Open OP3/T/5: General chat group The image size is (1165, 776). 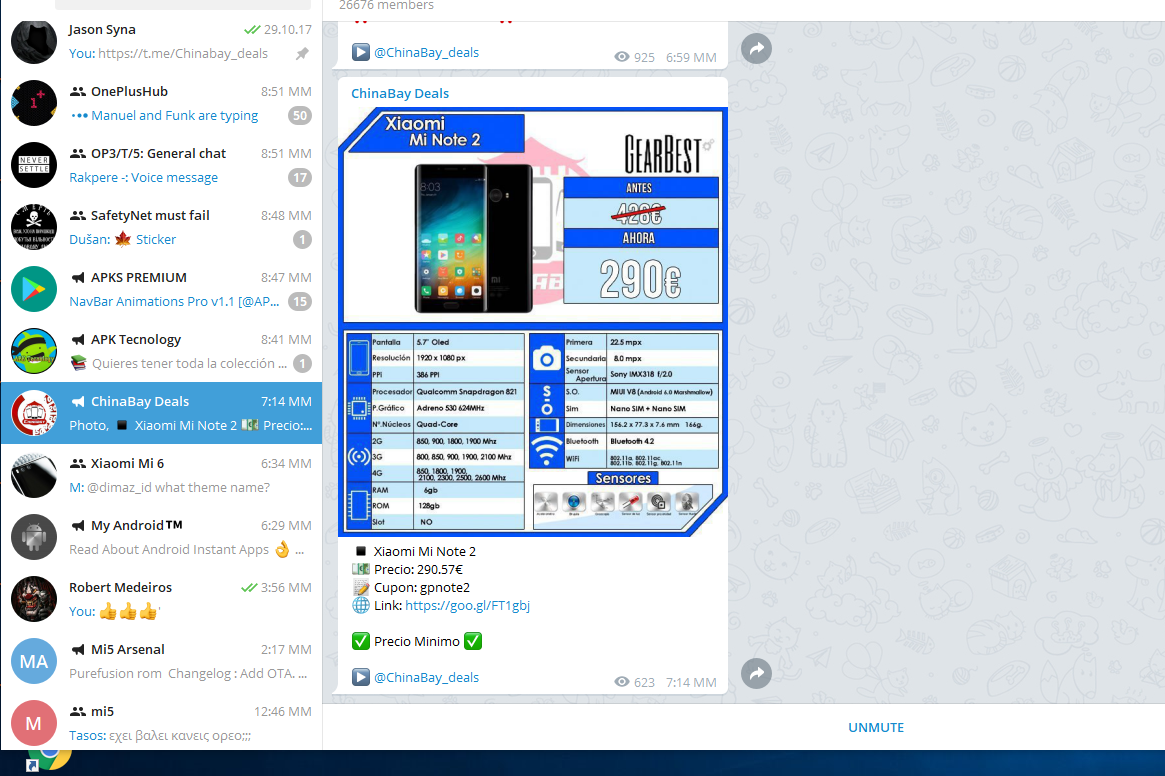tap(161, 165)
